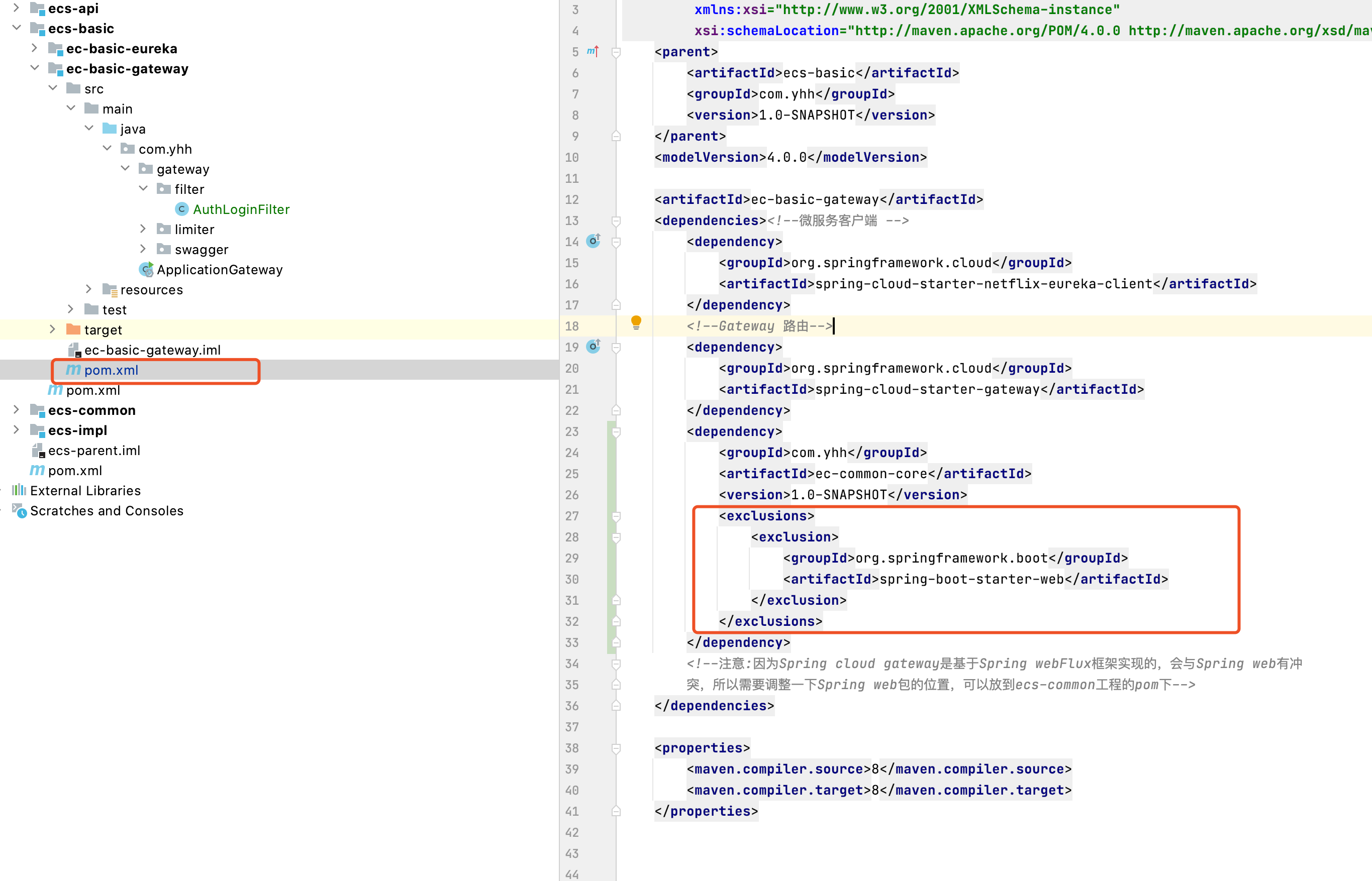Fold the parent tag at line 5
Viewport: 1372px width, 881px height.
pyautogui.click(x=617, y=52)
